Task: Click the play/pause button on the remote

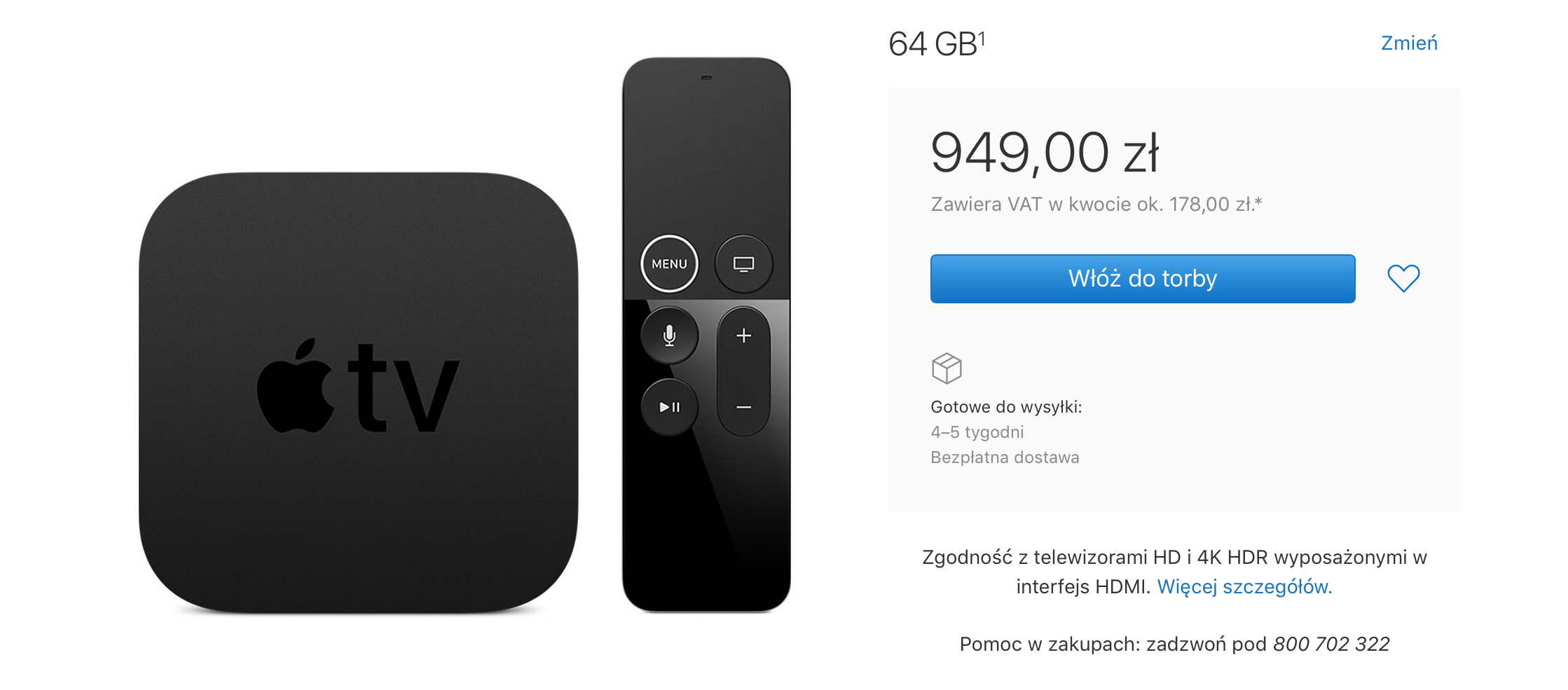Action: click(669, 407)
